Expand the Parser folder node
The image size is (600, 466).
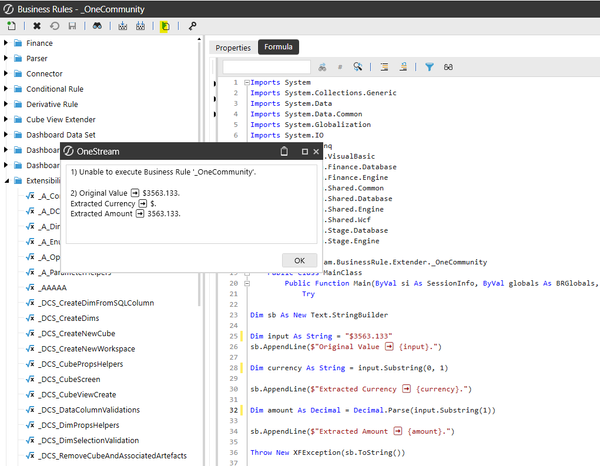(x=6, y=59)
